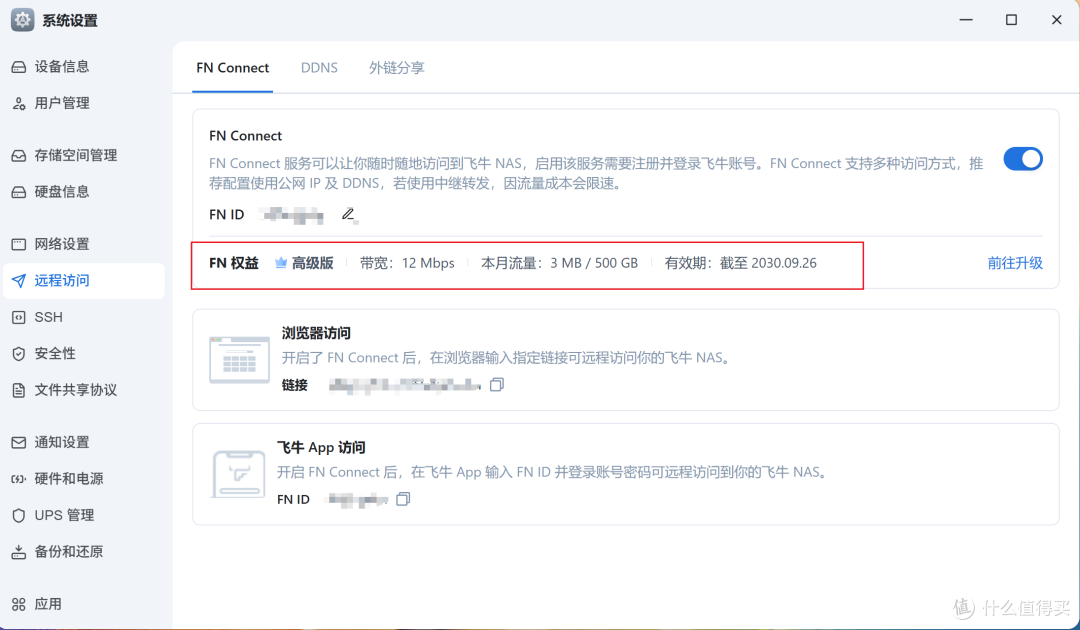
Task: Click the UPS 管理 icon
Action: [19, 516]
